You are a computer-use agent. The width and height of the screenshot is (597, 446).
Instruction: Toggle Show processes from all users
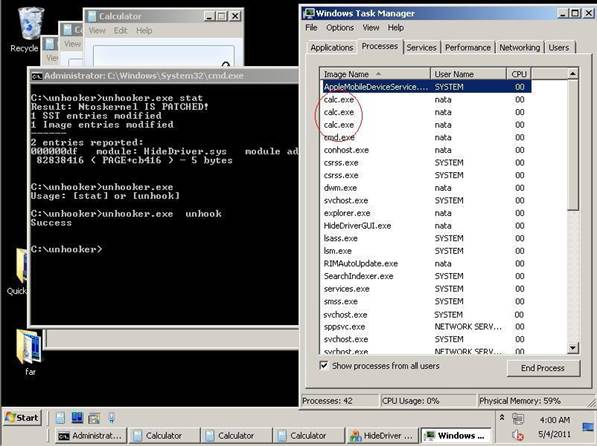[324, 366]
